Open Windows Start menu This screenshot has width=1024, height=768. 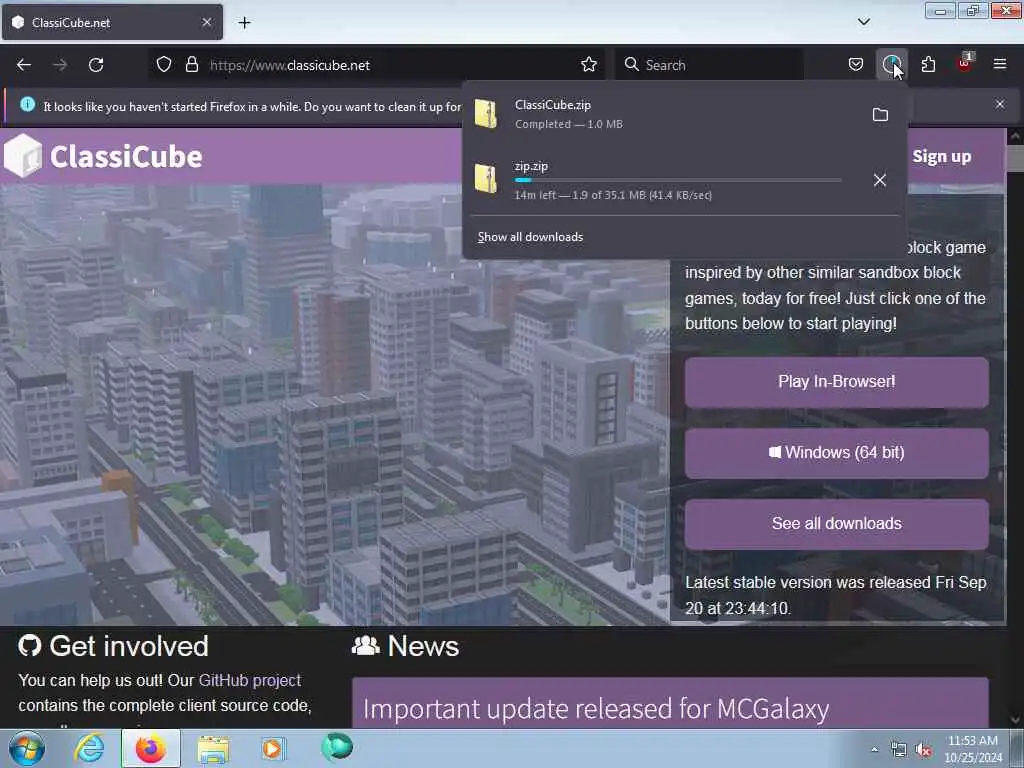(27, 748)
